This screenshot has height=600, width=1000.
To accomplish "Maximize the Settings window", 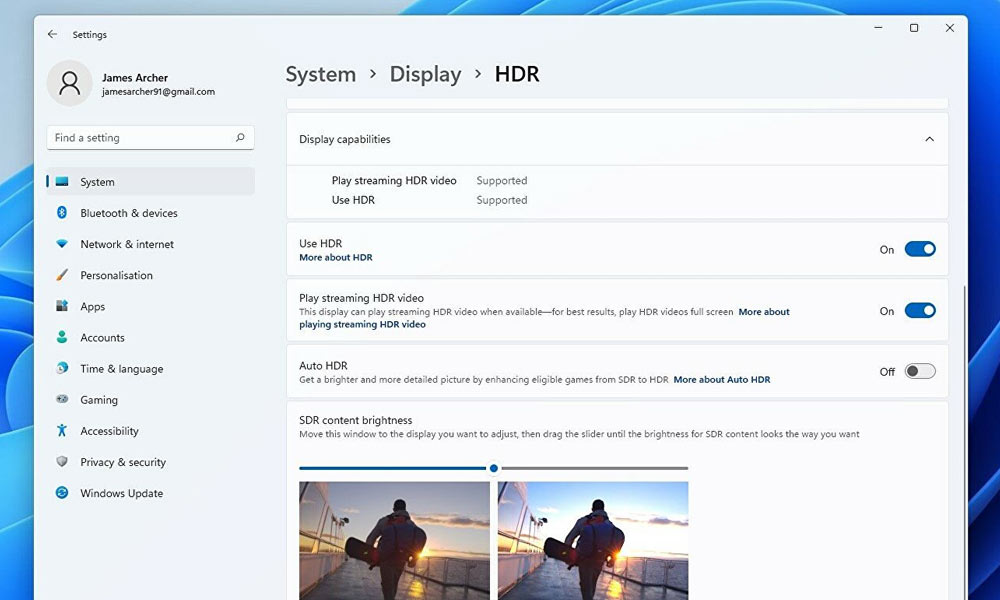I will (914, 28).
